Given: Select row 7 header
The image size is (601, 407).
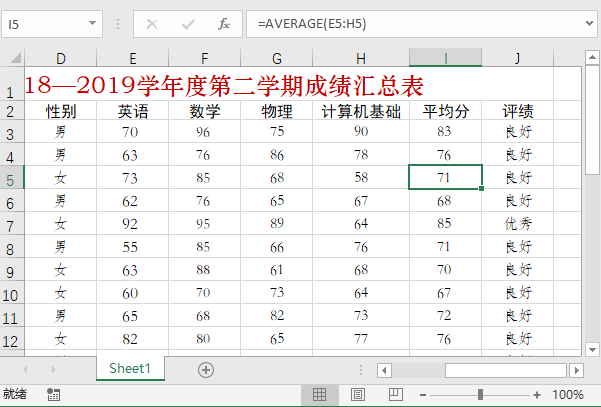Looking at the screenshot, I should [x=11, y=223].
